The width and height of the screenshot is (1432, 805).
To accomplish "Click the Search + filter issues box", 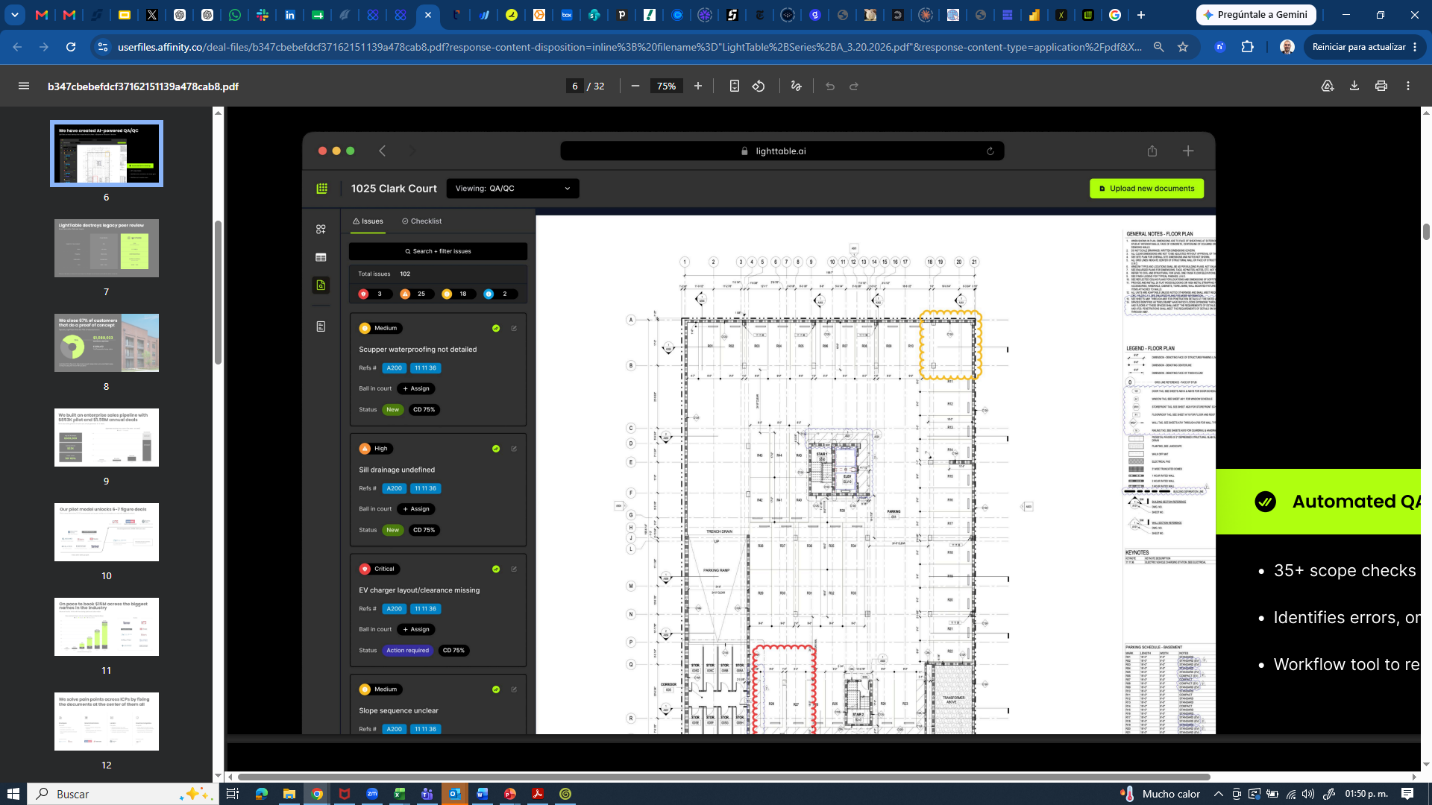I will (438, 251).
